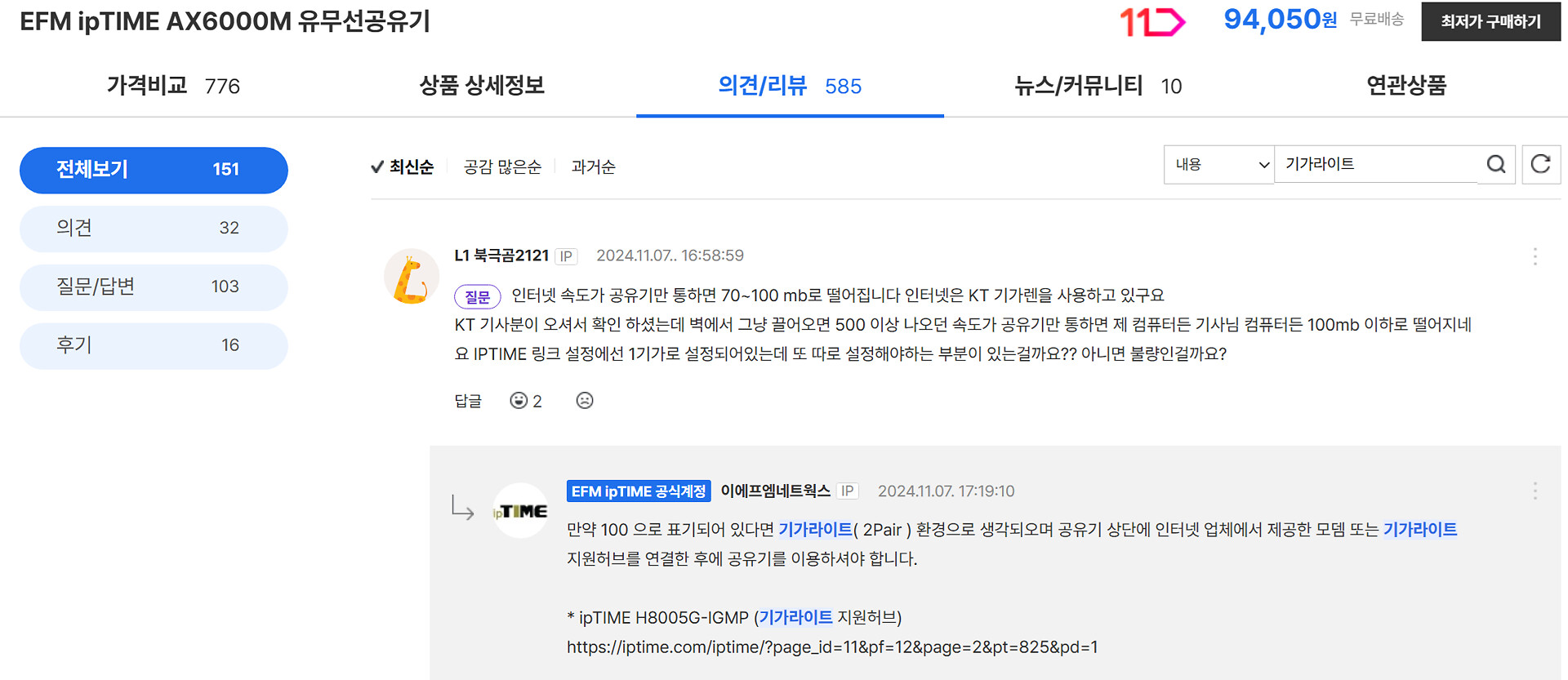Click the EFM ipTIME 공식계정 badge

click(639, 491)
